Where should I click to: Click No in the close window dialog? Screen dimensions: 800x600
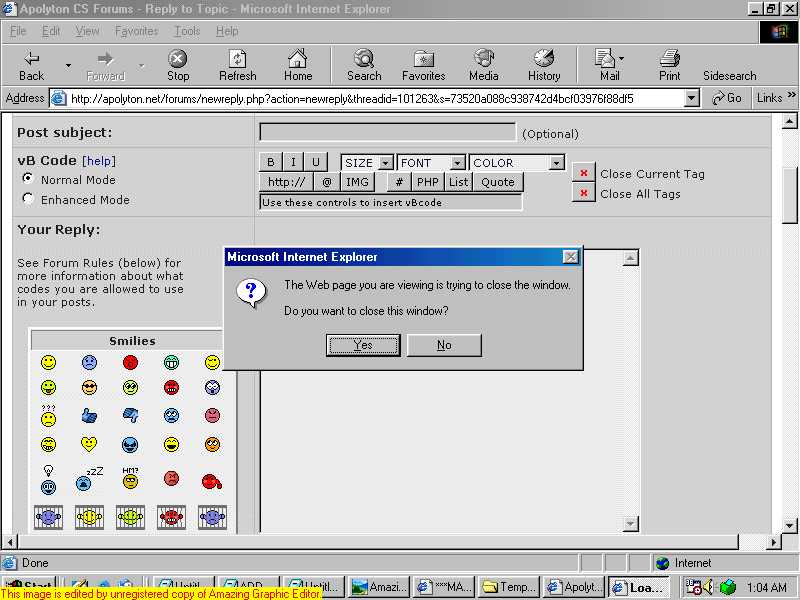pyautogui.click(x=444, y=345)
